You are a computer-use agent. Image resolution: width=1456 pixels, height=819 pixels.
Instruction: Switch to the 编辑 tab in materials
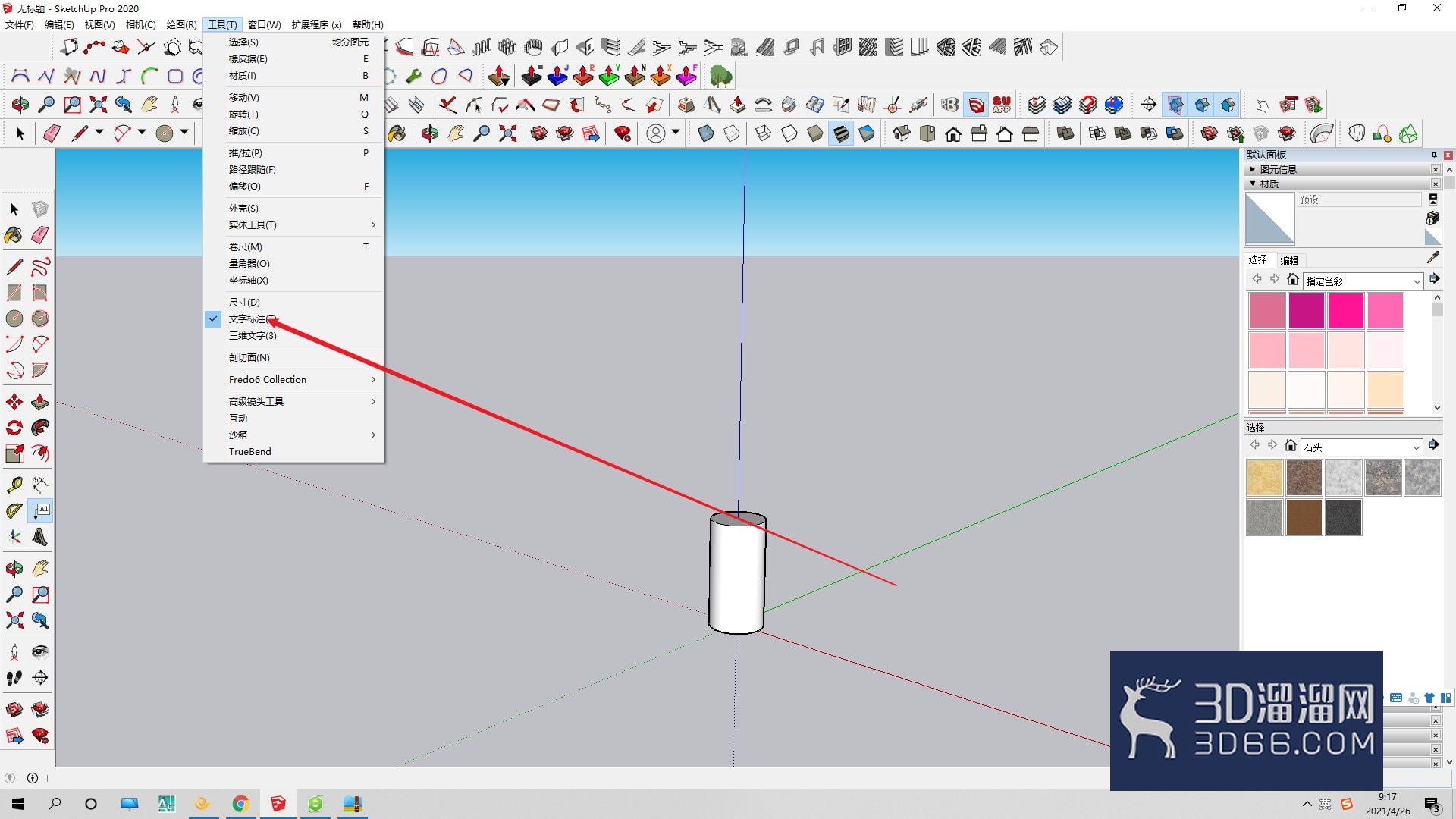point(1289,260)
